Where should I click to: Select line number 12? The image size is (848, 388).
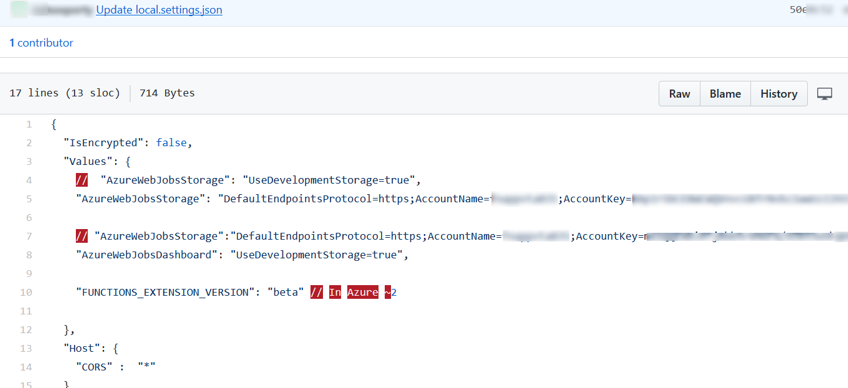[26, 330]
